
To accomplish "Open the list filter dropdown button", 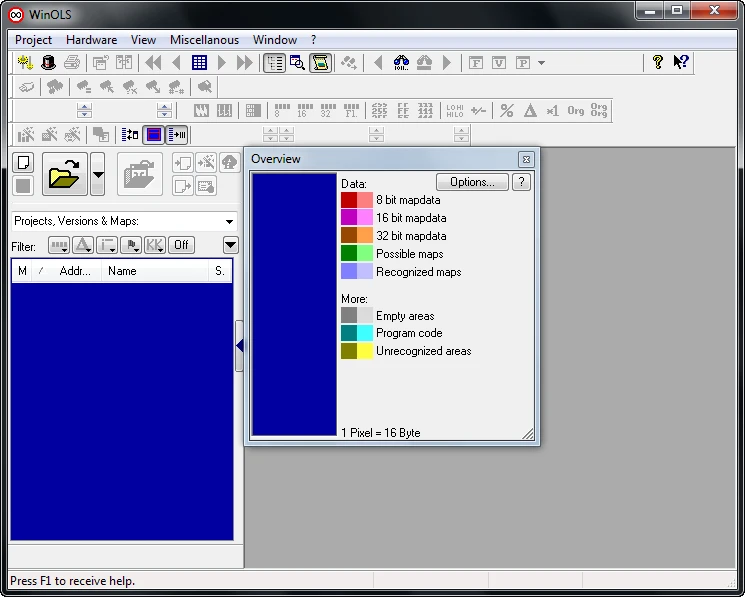I will [107, 245].
